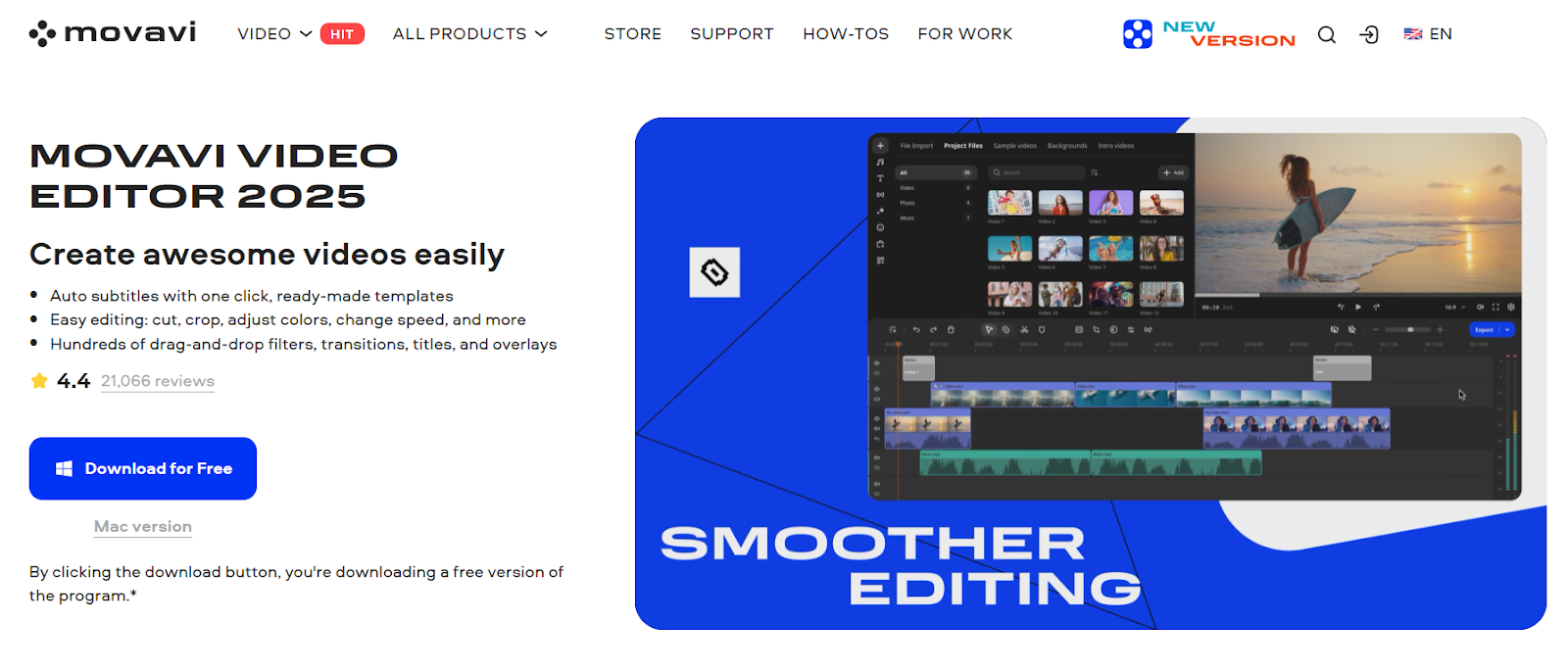Switch to the Intro videos tab
The height and width of the screenshot is (671, 1568).
pyautogui.click(x=1116, y=146)
